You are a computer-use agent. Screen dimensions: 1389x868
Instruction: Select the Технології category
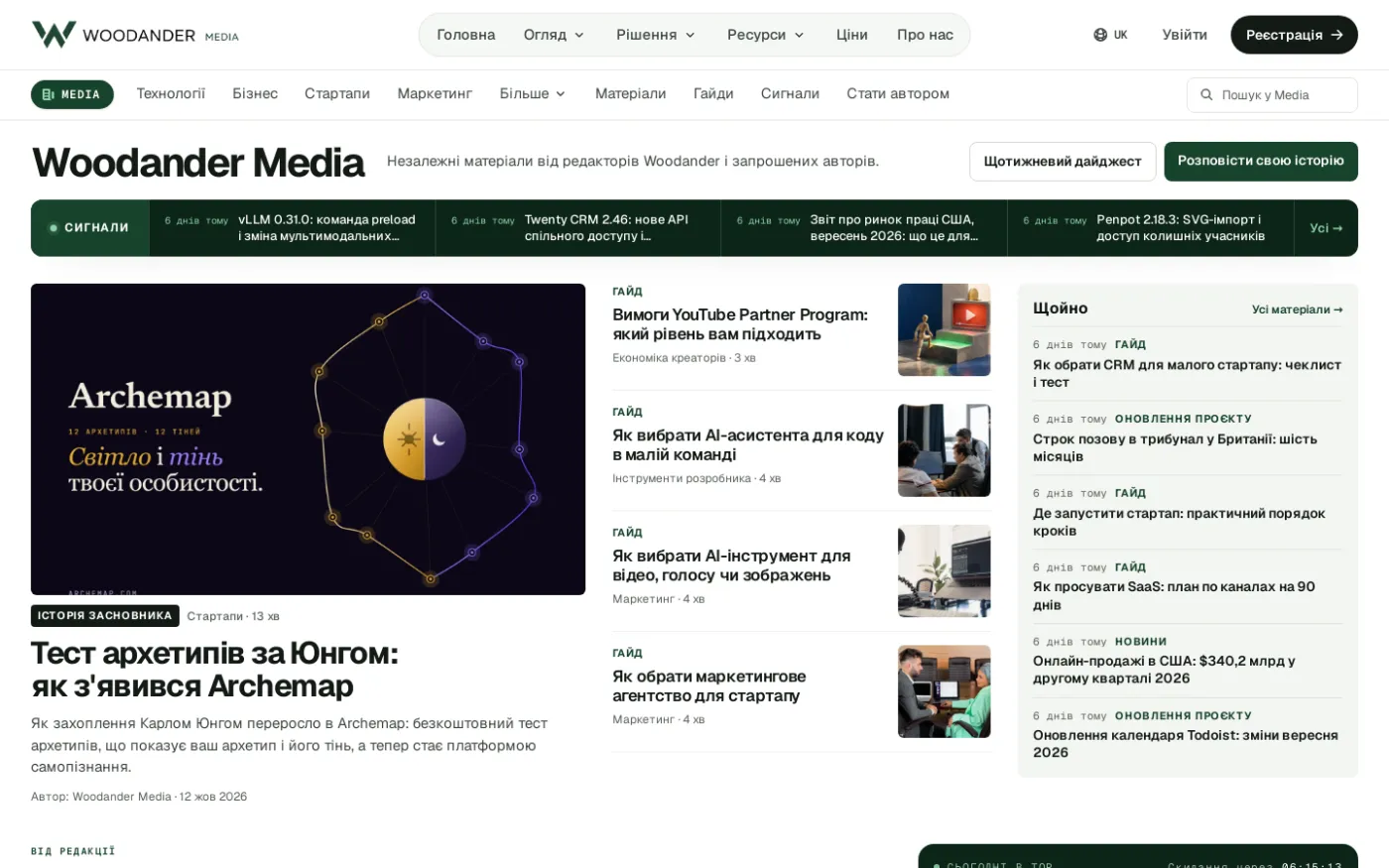[x=171, y=93]
